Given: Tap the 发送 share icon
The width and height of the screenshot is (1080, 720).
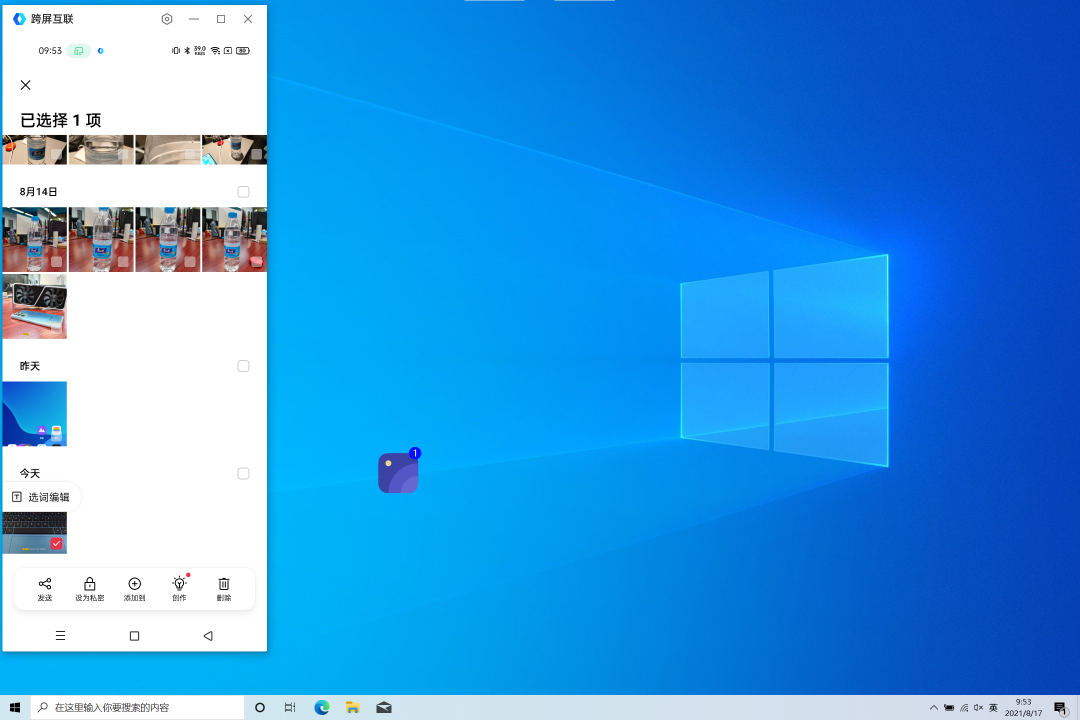Looking at the screenshot, I should click(x=45, y=585).
